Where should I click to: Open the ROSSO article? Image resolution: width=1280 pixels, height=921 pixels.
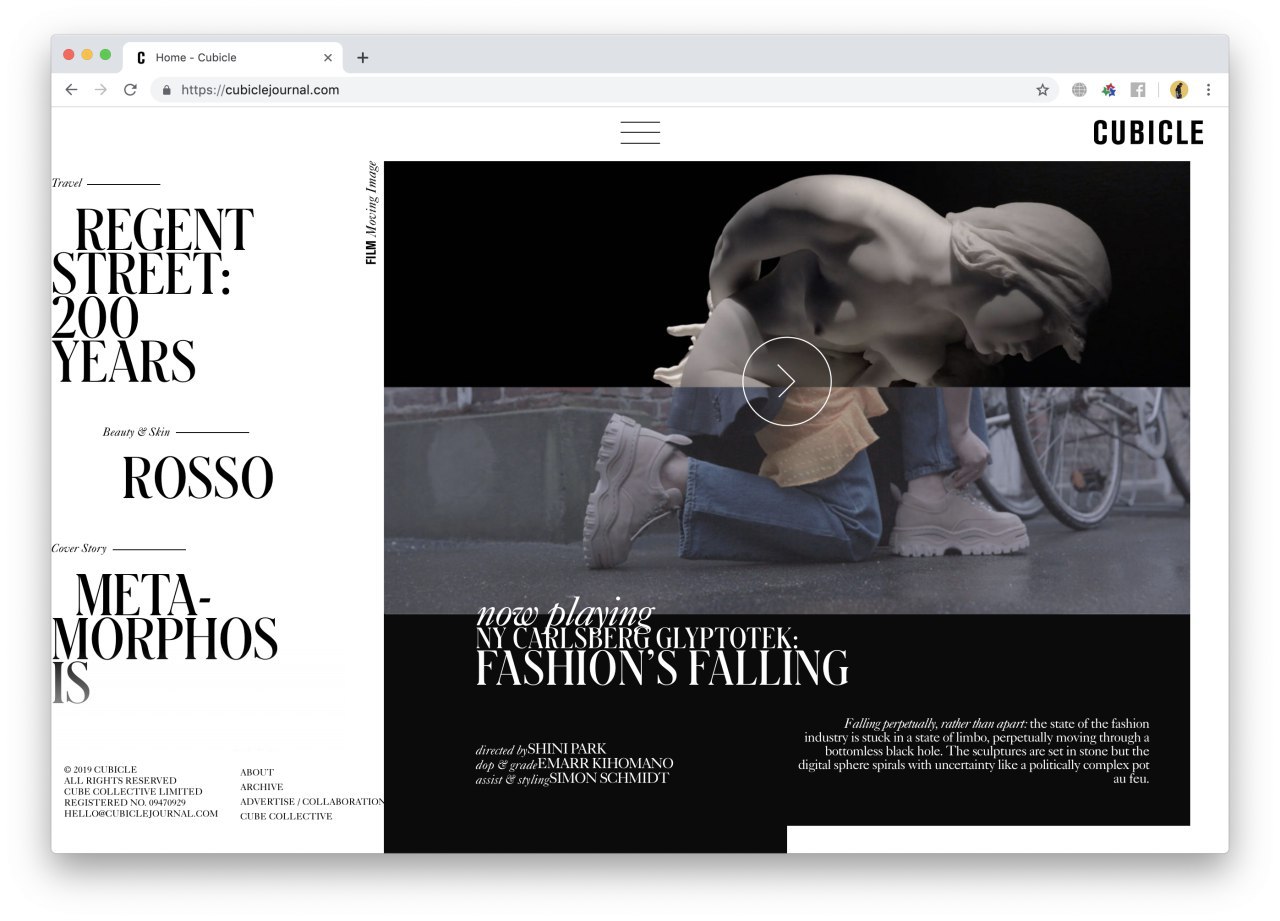point(198,478)
